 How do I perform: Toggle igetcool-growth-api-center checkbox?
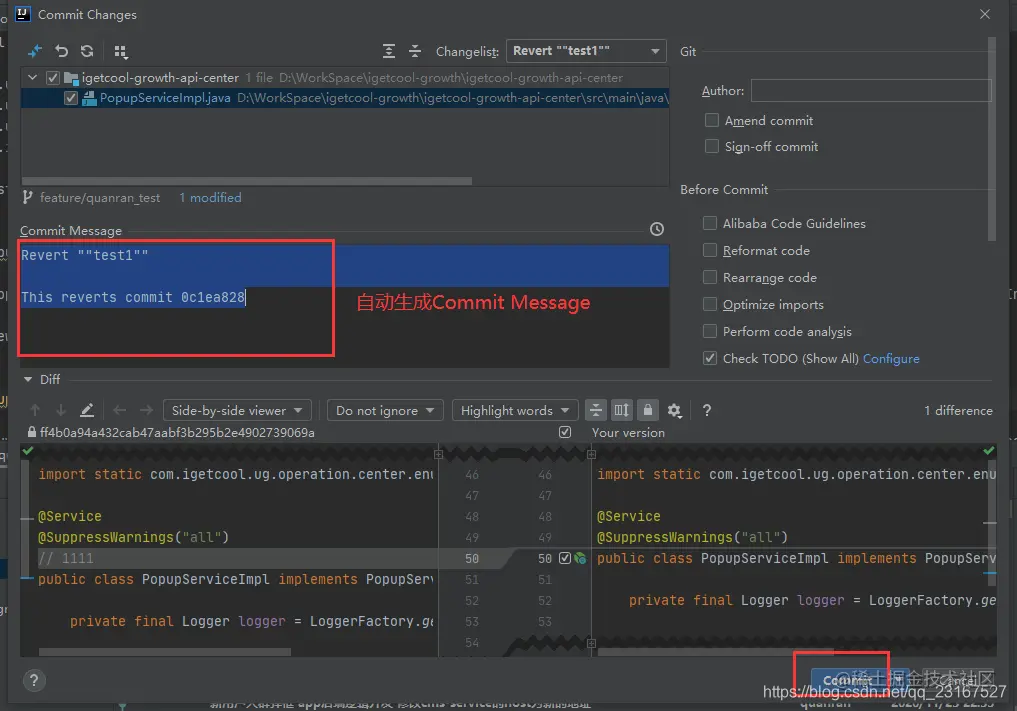pos(53,78)
